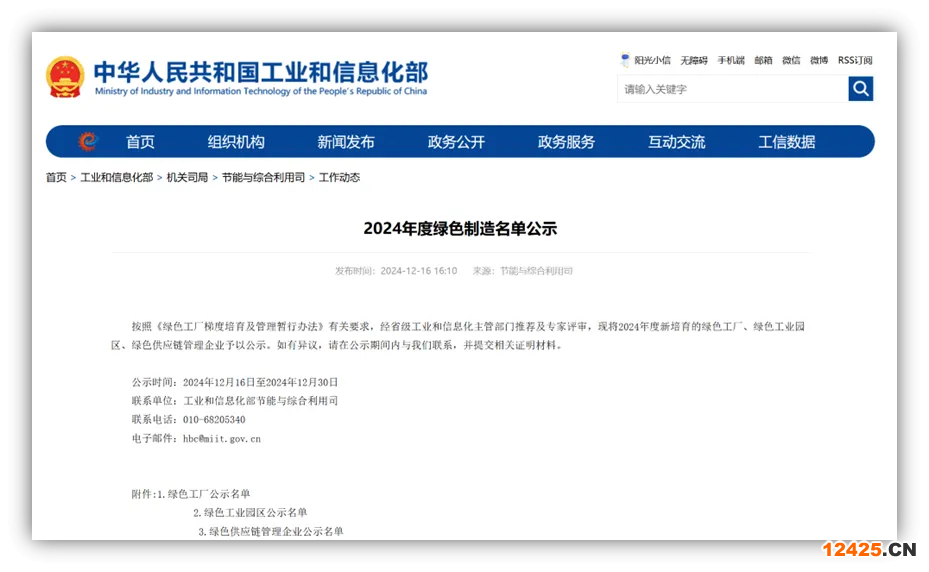Click the publish time 2024-12-16 16:10

pyautogui.click(x=419, y=271)
